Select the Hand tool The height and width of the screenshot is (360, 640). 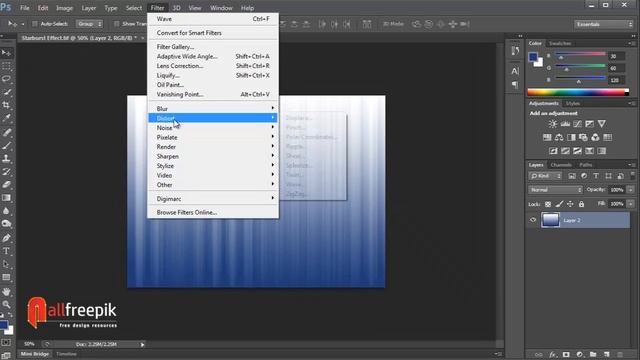[6, 291]
